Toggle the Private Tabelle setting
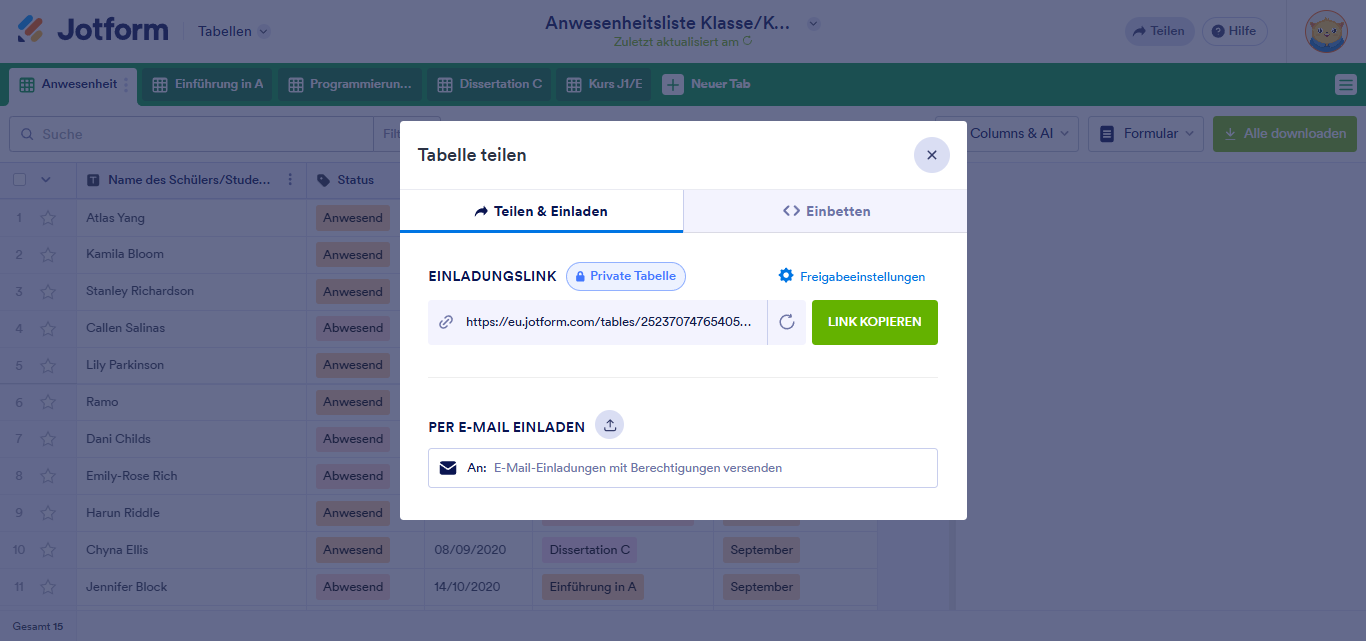Image resolution: width=1366 pixels, height=641 pixels. click(x=625, y=275)
